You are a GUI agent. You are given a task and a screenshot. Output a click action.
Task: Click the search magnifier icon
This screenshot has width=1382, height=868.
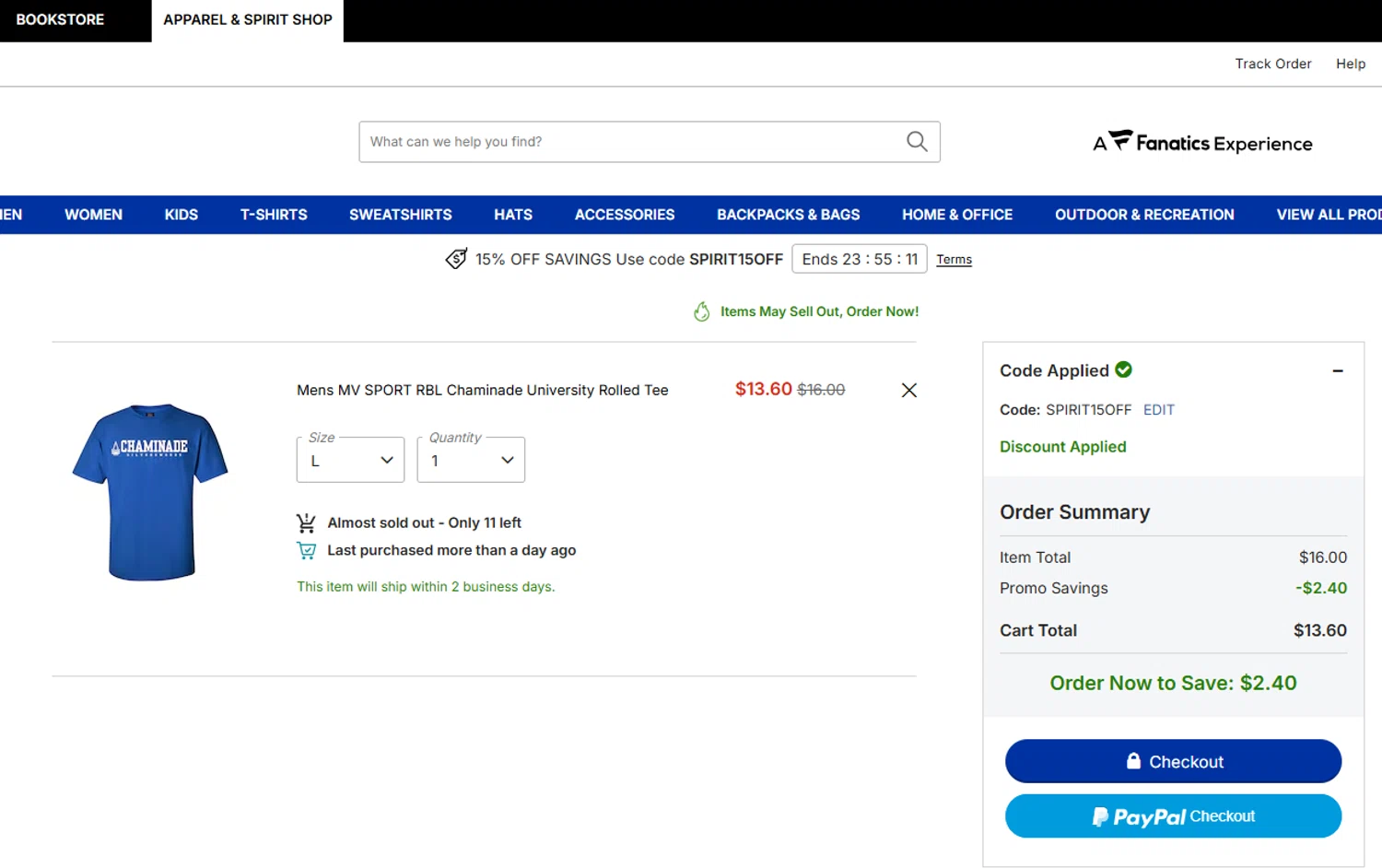click(x=917, y=141)
